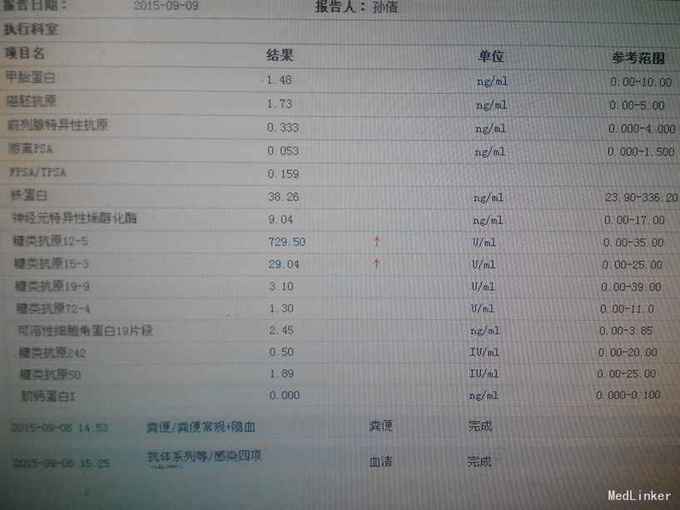The height and width of the screenshot is (510, 680).
Task: Select the report date 2015-09-09
Action: pyautogui.click(x=166, y=5)
